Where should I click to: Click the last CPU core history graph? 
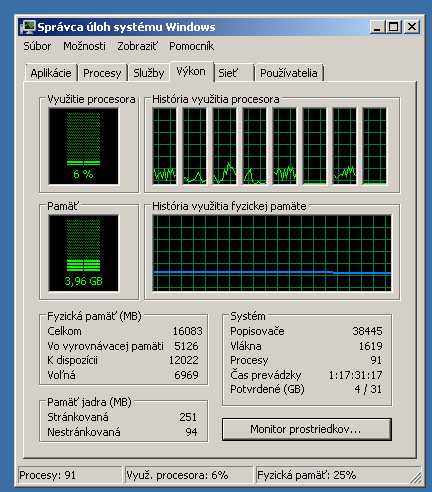pos(374,146)
